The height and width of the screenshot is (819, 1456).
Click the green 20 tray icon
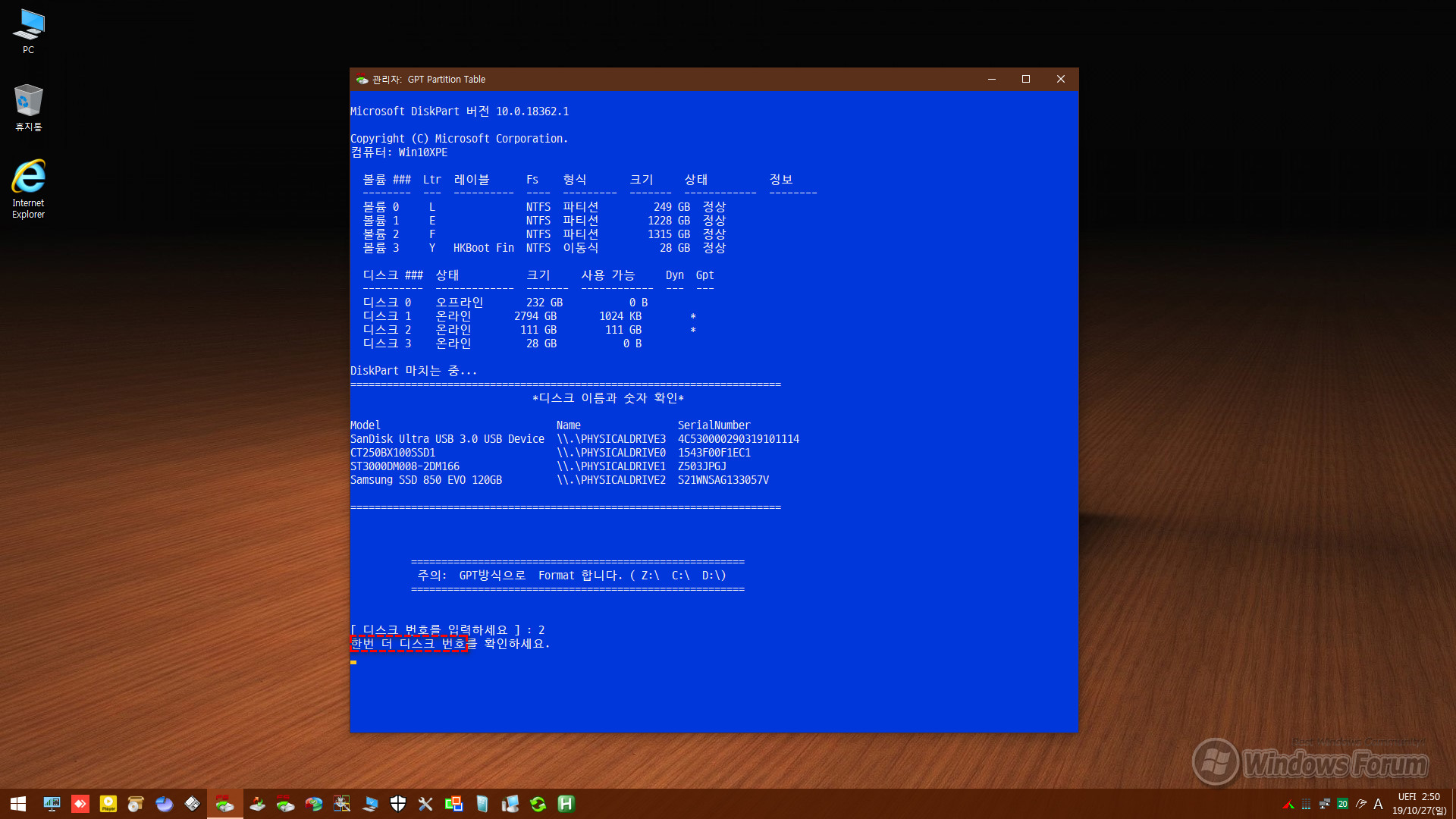pyautogui.click(x=1343, y=805)
